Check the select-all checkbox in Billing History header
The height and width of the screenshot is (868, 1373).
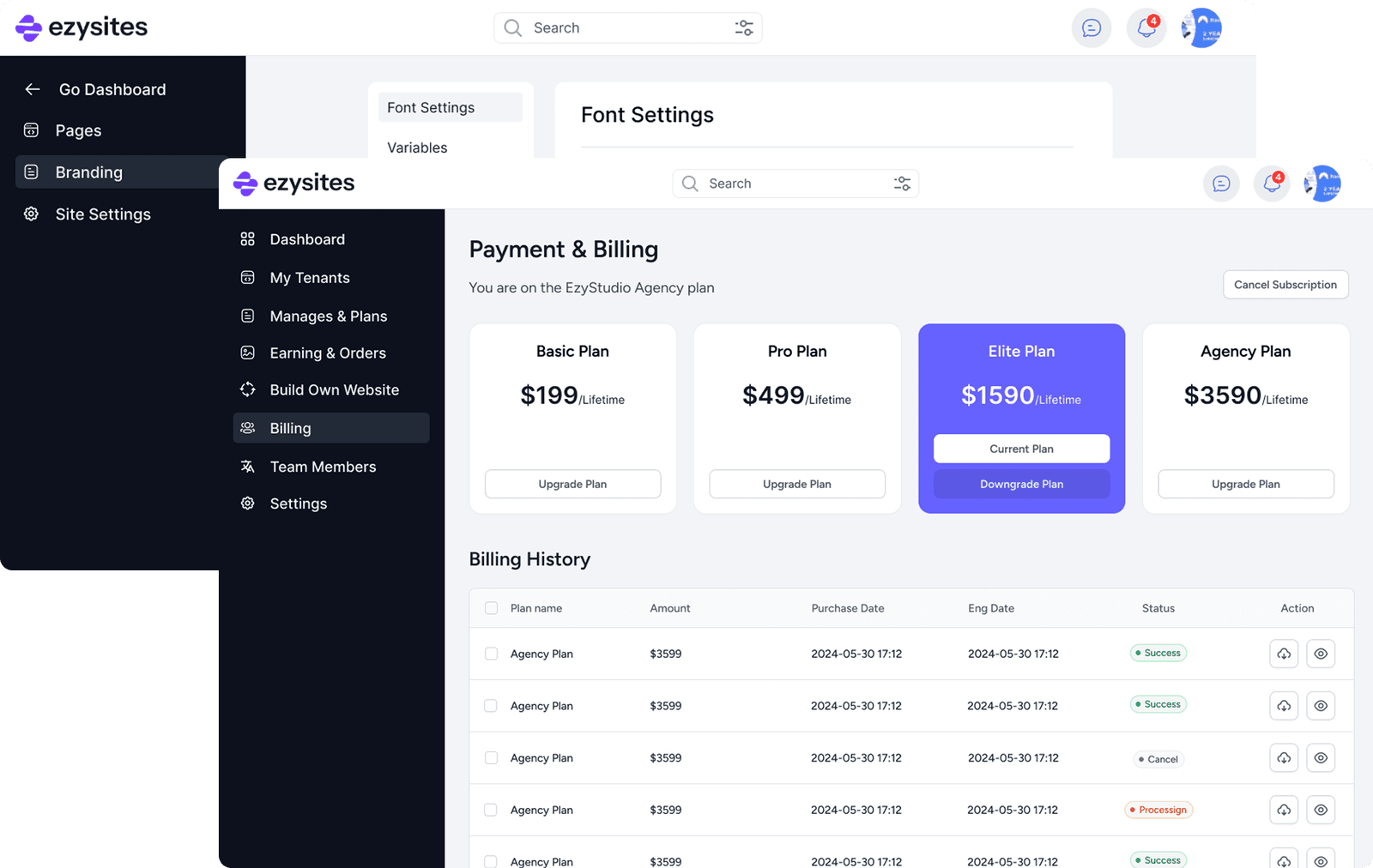[x=491, y=607]
